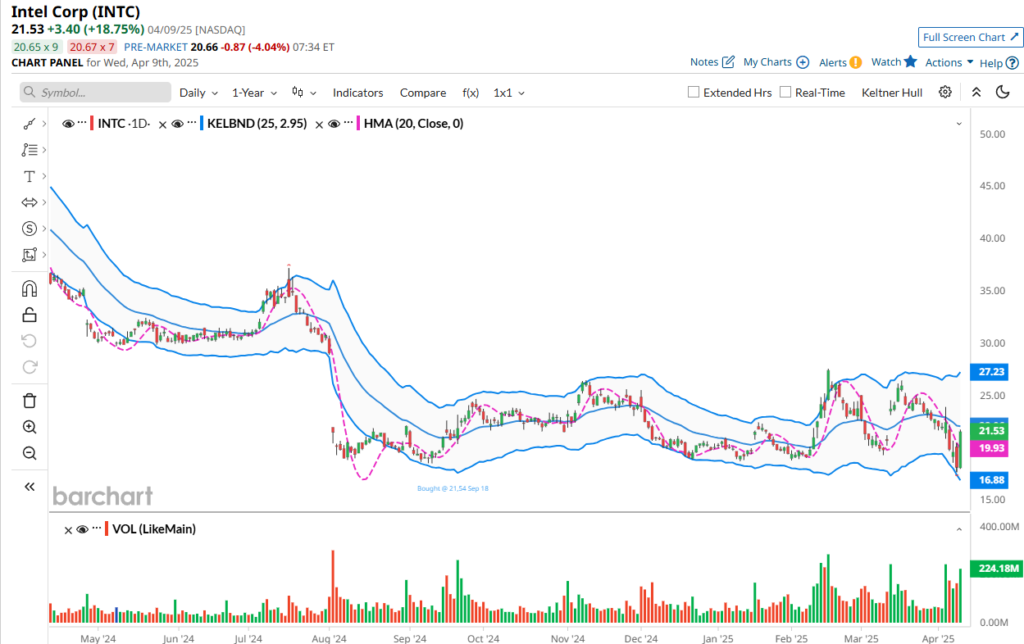Screen dimensions: 1024x644
Task: Enable the magnet snap tool
Action: tap(29, 289)
